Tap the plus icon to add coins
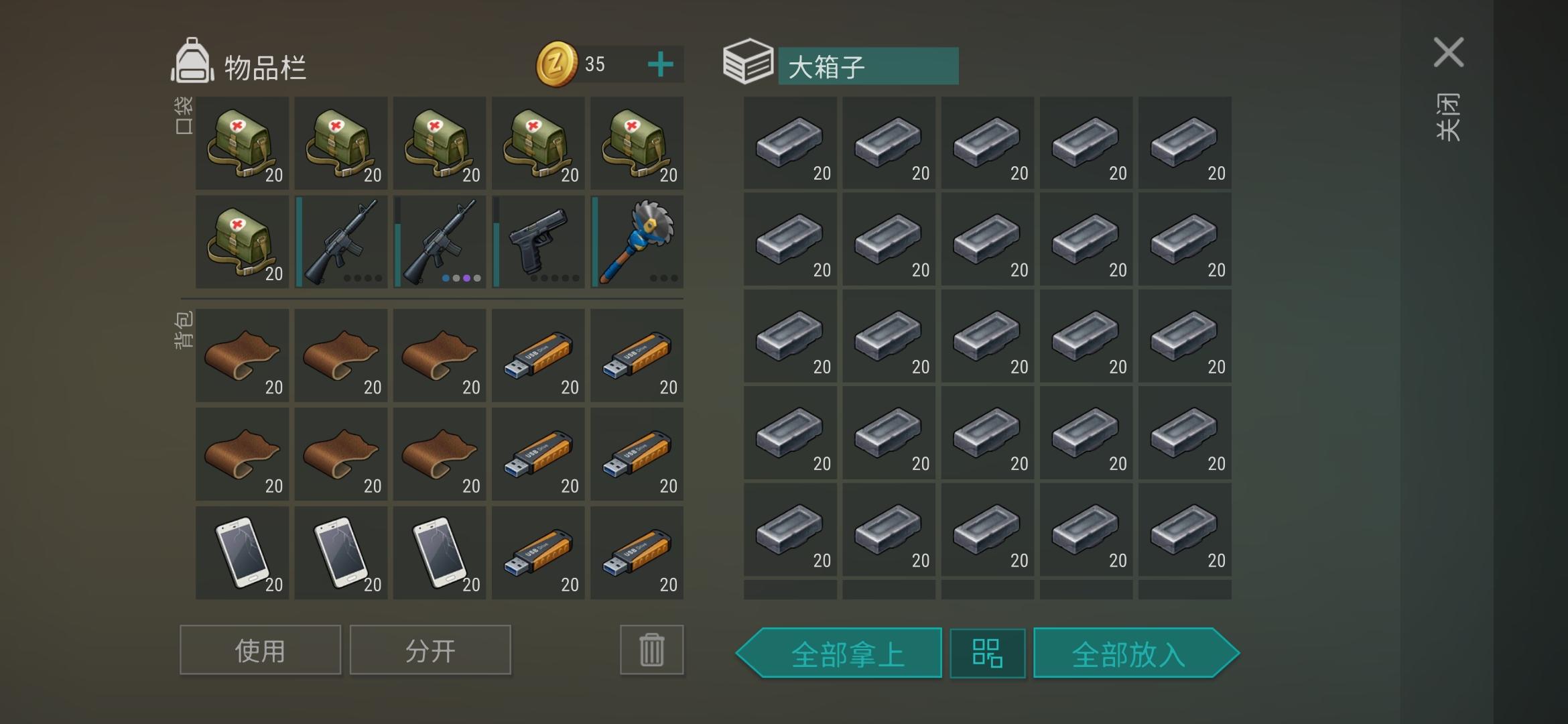Viewport: 1568px width, 724px height. pos(661,64)
